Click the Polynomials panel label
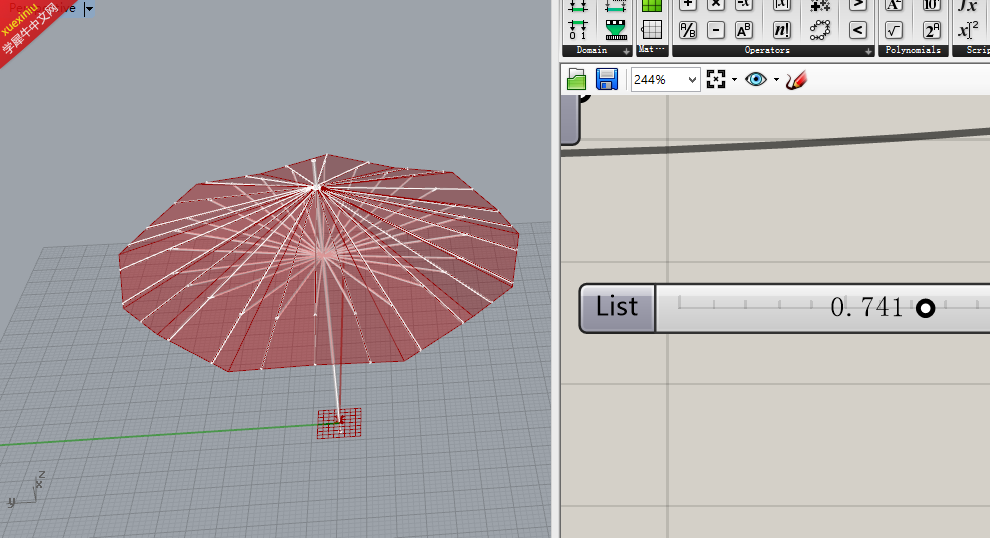Image resolution: width=990 pixels, height=538 pixels. point(913,50)
